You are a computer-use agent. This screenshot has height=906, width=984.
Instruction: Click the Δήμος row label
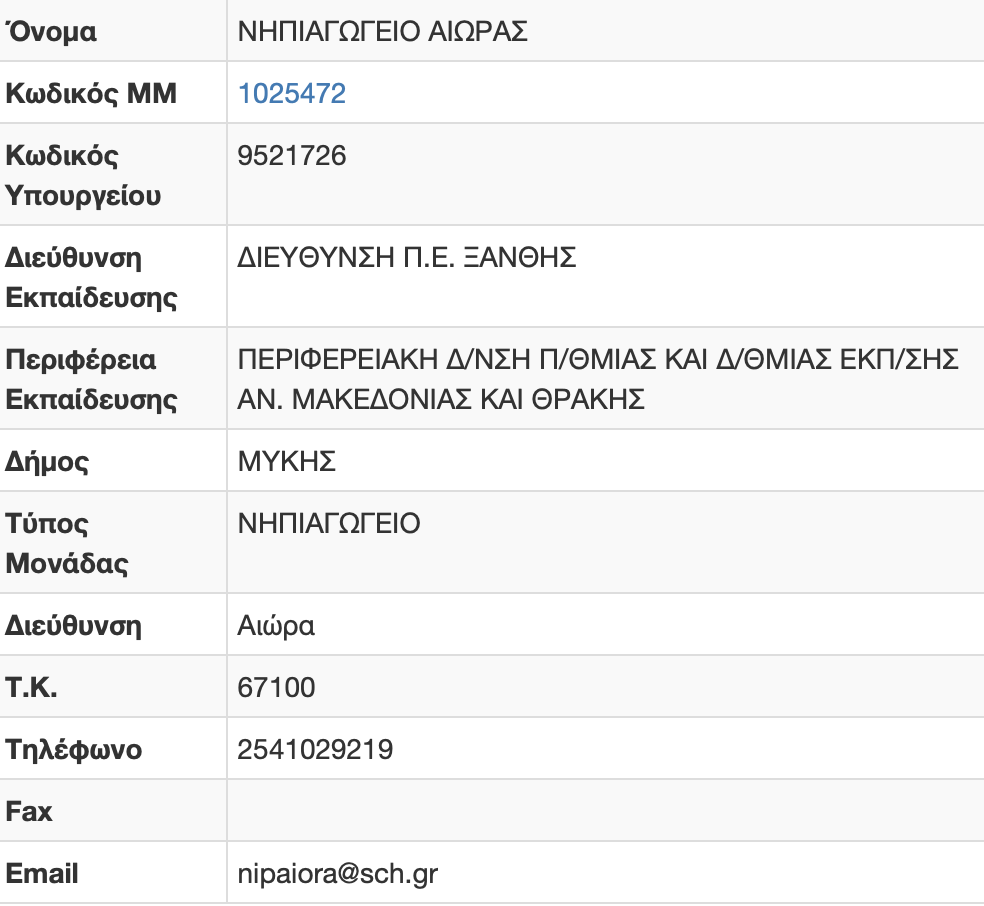pyautogui.click(x=47, y=462)
